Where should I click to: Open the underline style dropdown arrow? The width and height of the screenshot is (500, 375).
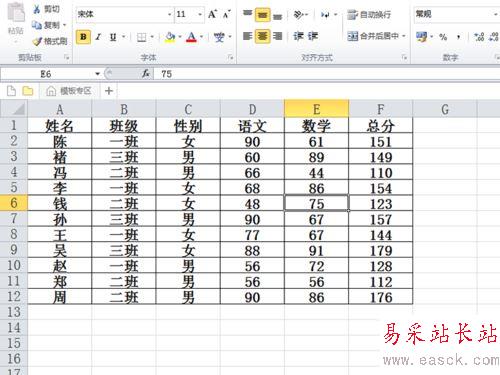click(124, 37)
